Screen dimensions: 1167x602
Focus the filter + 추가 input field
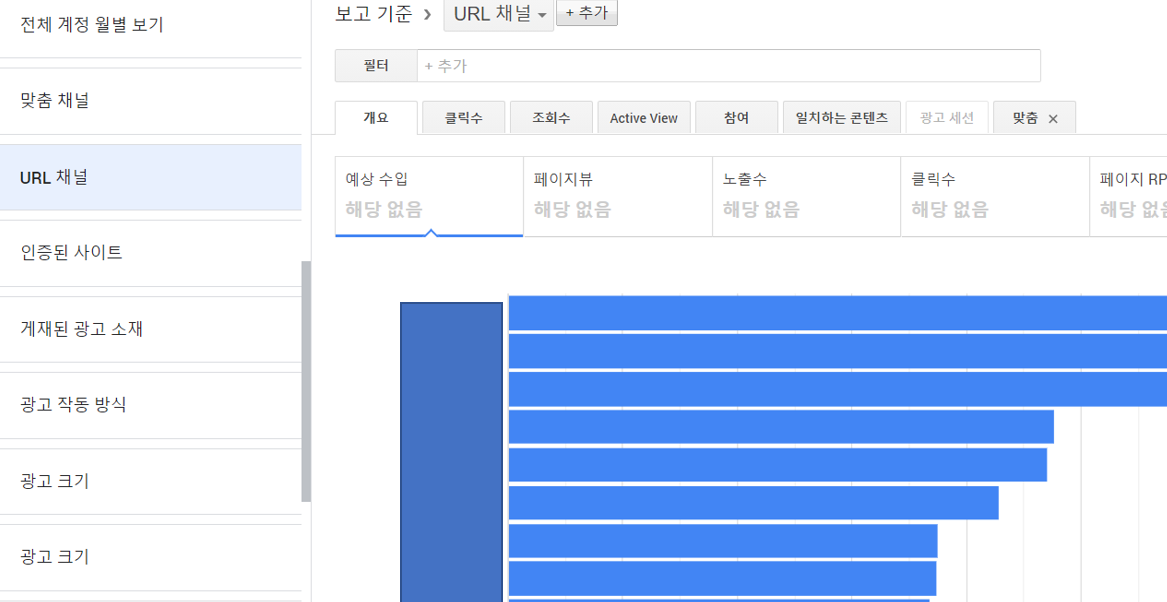pos(729,65)
